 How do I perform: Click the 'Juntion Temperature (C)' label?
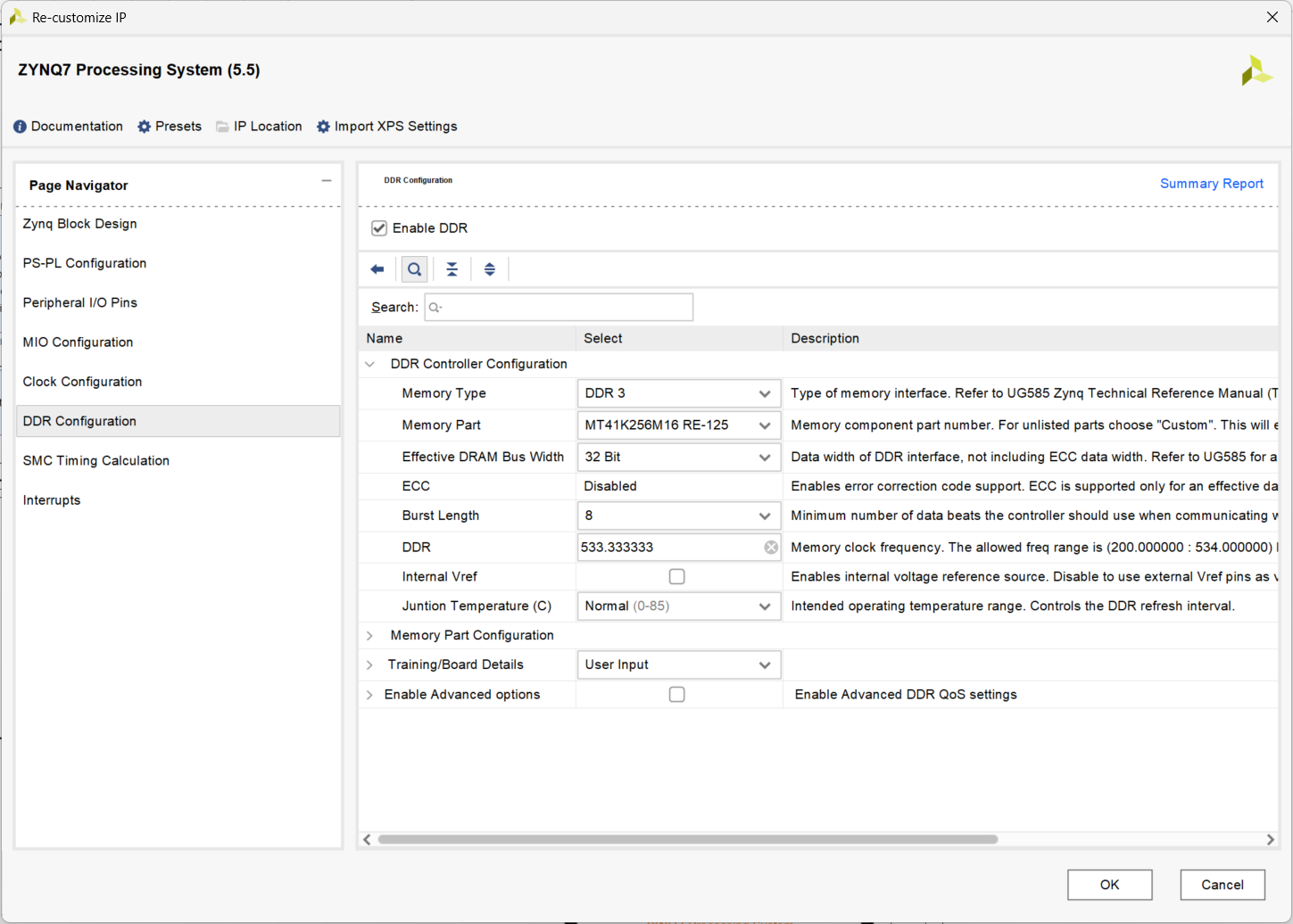pyautogui.click(x=477, y=606)
